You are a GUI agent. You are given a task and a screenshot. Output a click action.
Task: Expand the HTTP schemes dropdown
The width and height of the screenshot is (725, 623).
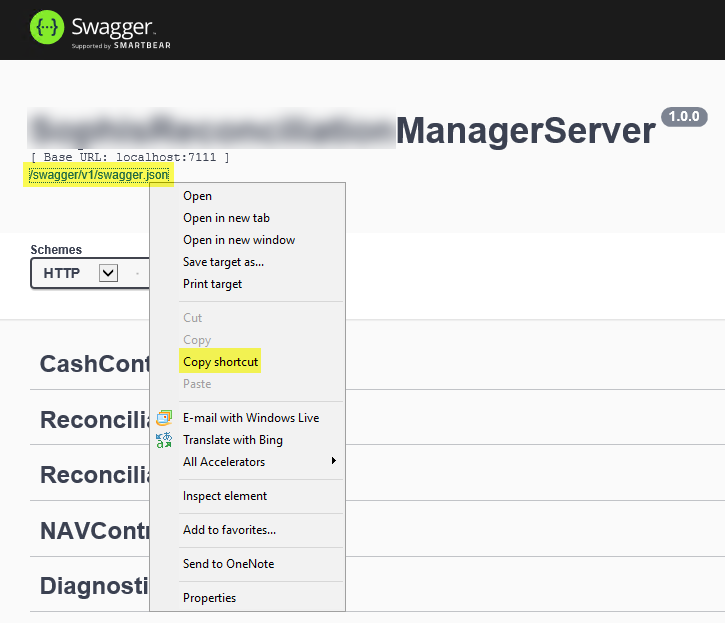pyautogui.click(x=108, y=273)
